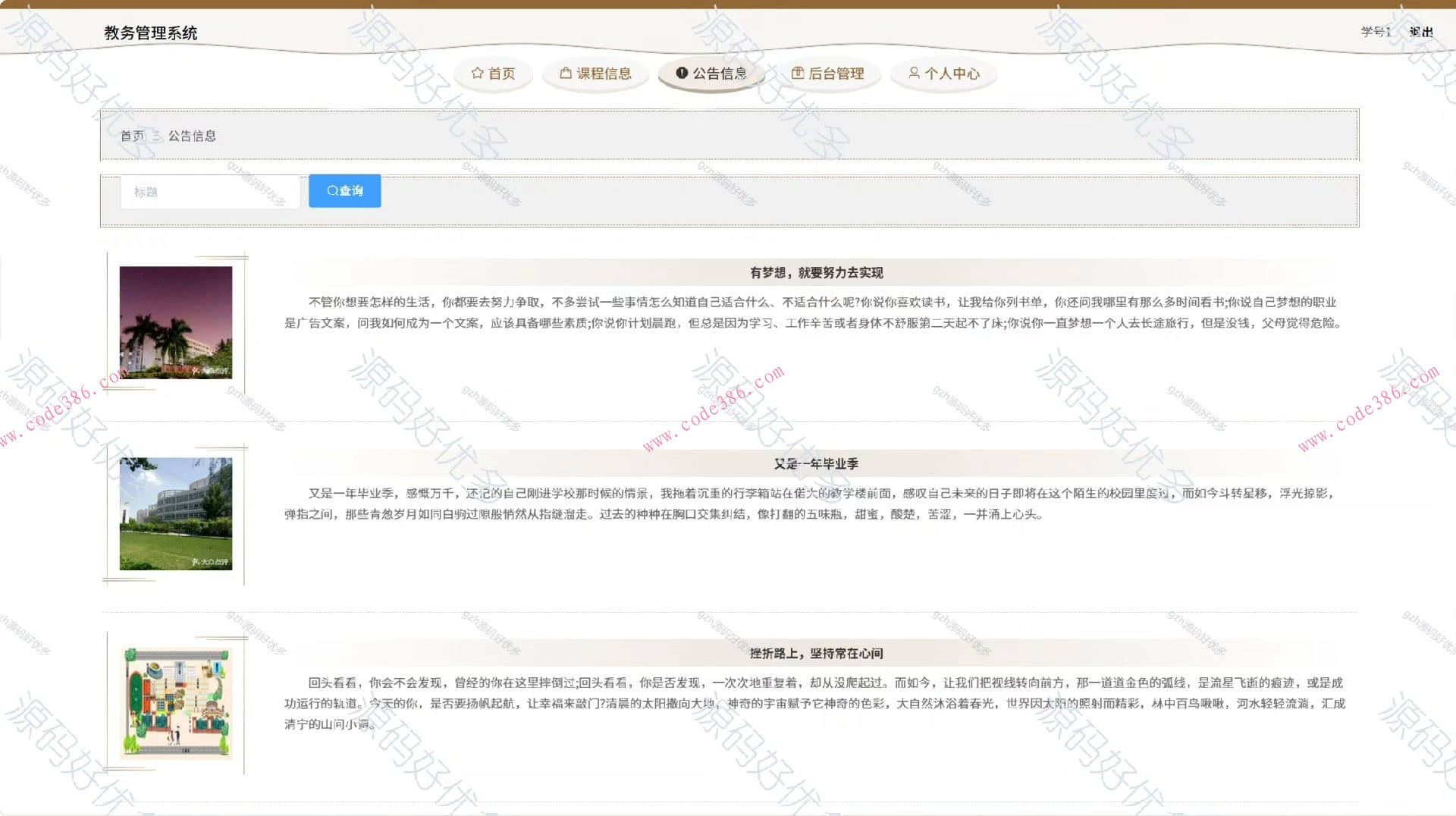Image resolution: width=1456 pixels, height=816 pixels.
Task: Click the breadcrumb separator icon after 首页
Action: coord(156,136)
